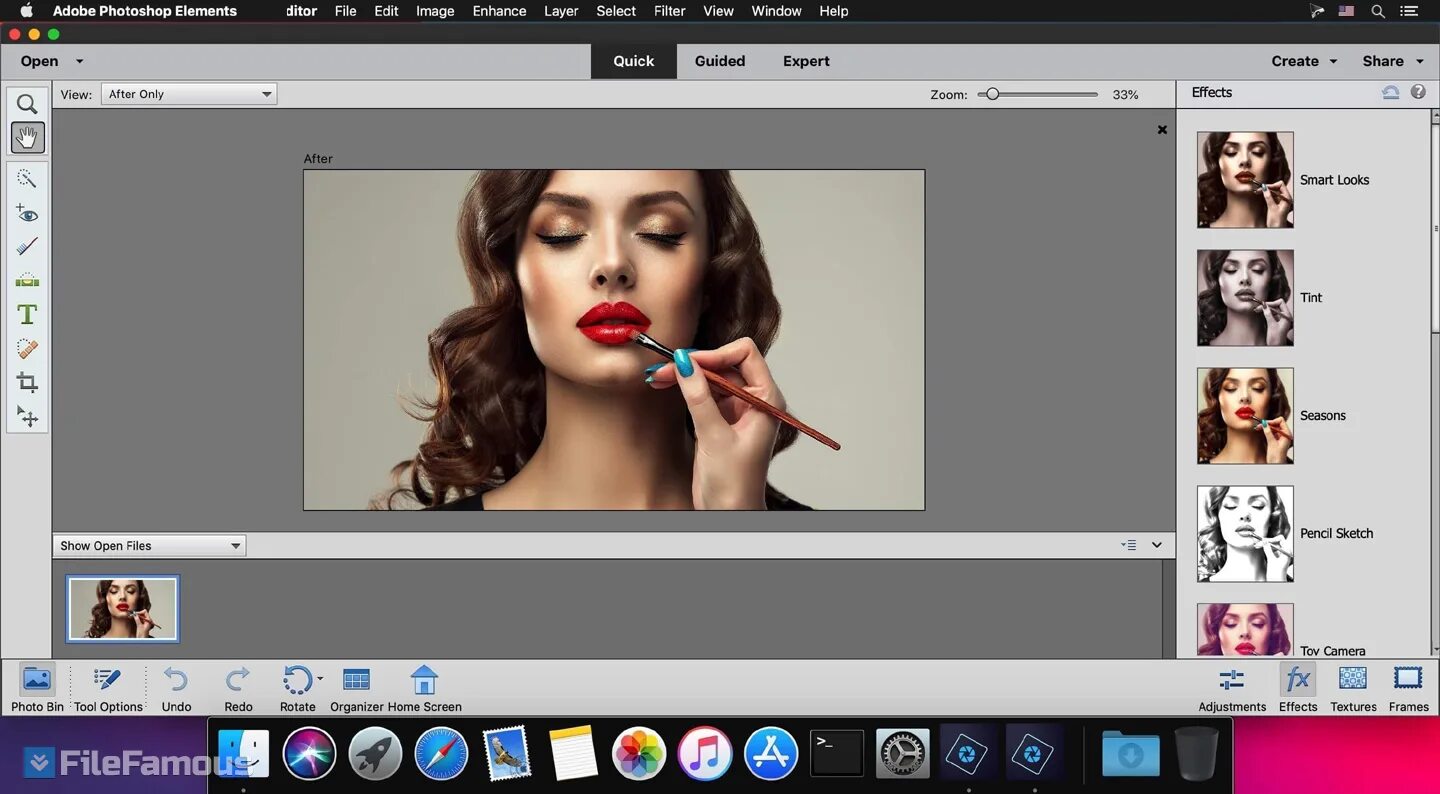Open Effects panel help icon

[1418, 92]
